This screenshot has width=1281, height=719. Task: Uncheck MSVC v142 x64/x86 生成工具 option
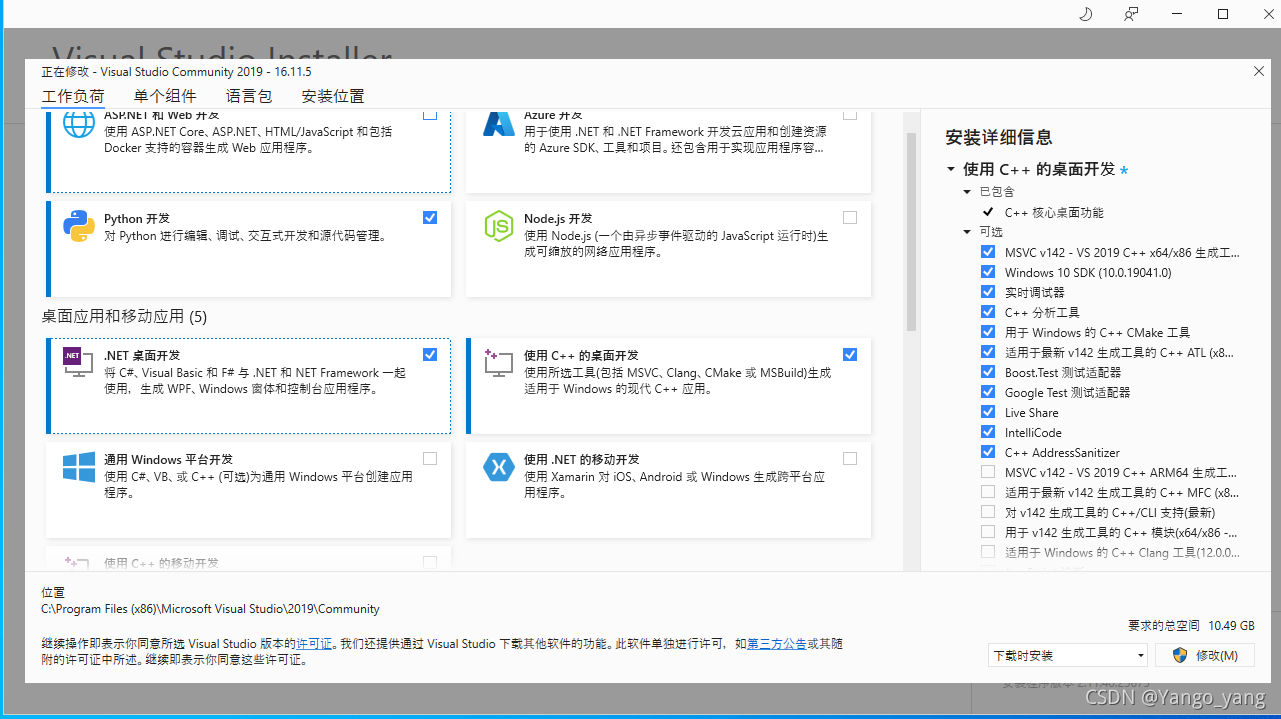tap(988, 252)
